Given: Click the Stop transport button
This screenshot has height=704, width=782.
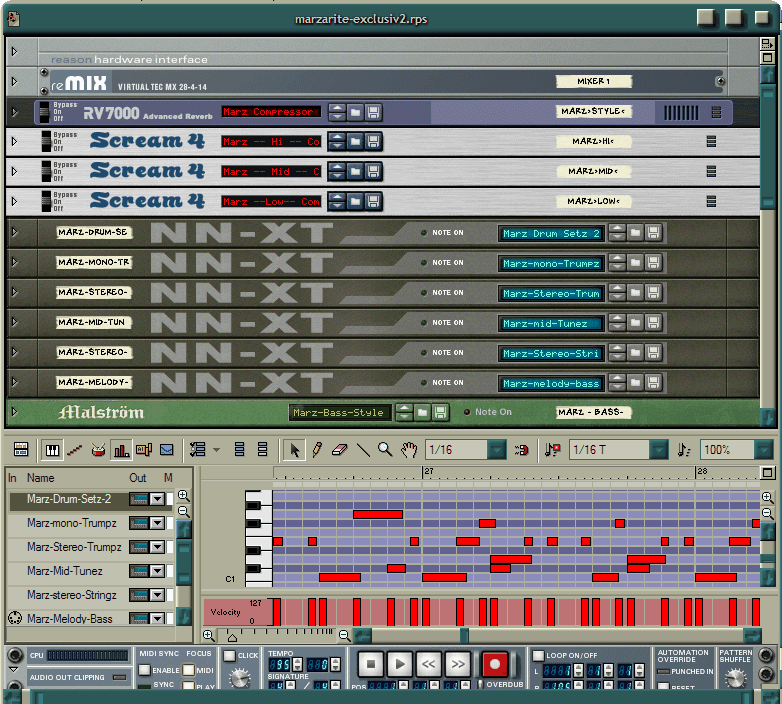Looking at the screenshot, I should tap(371, 664).
